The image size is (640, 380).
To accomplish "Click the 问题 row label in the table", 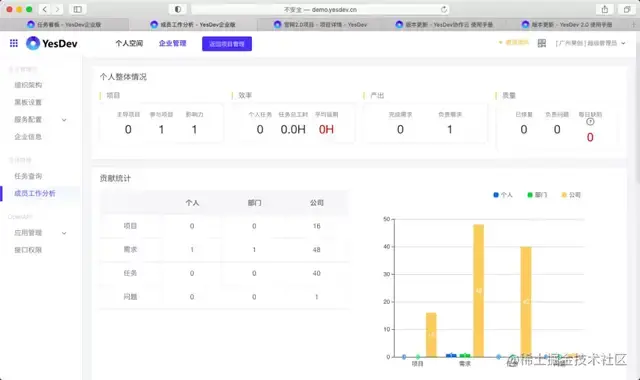I will pos(130,297).
